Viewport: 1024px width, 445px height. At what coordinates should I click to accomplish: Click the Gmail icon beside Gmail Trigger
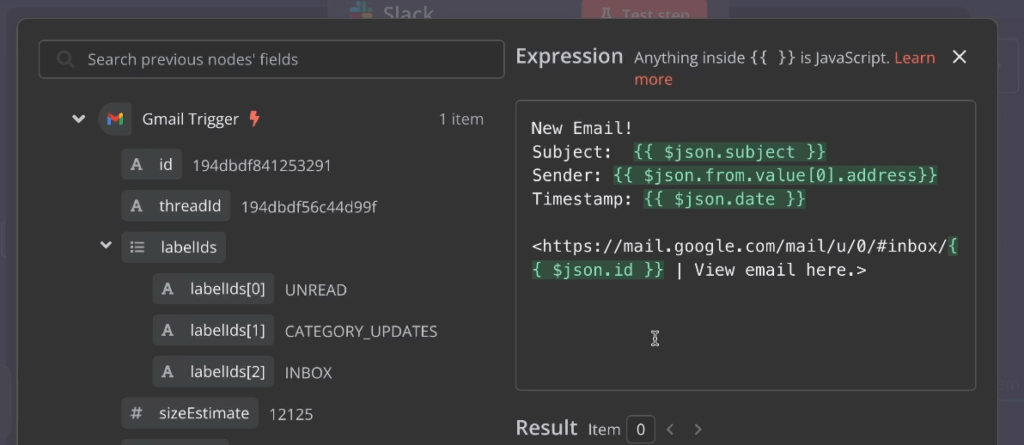pyautogui.click(x=115, y=119)
